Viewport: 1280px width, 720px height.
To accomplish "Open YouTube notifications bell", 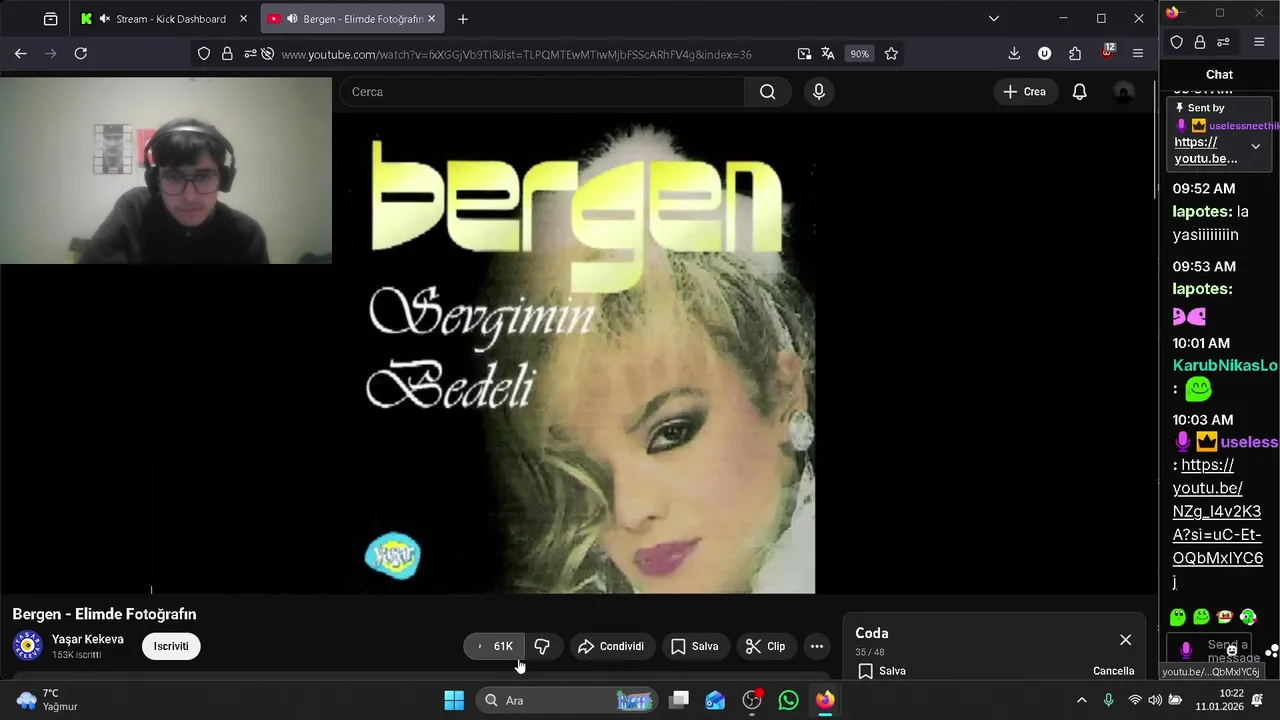I will coord(1080,92).
